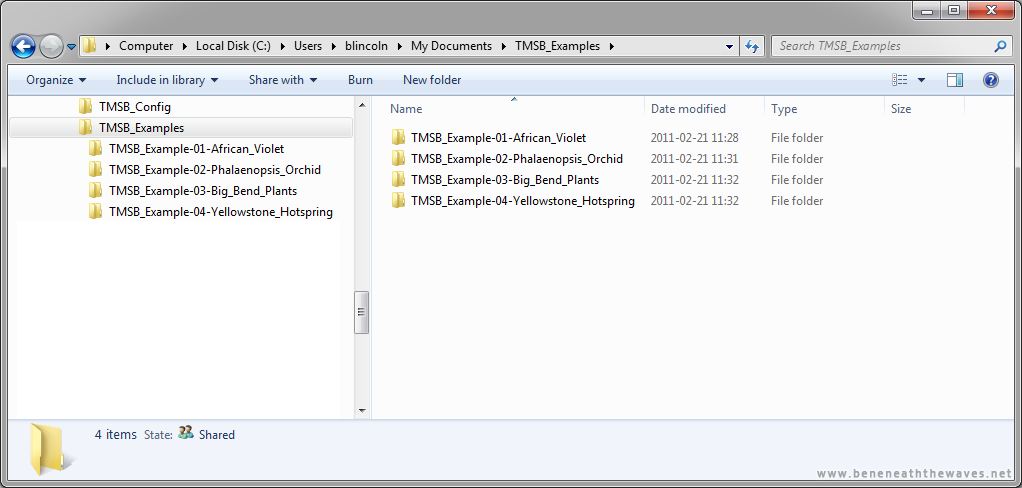
Task: Open the Organize menu
Action: coord(56,80)
